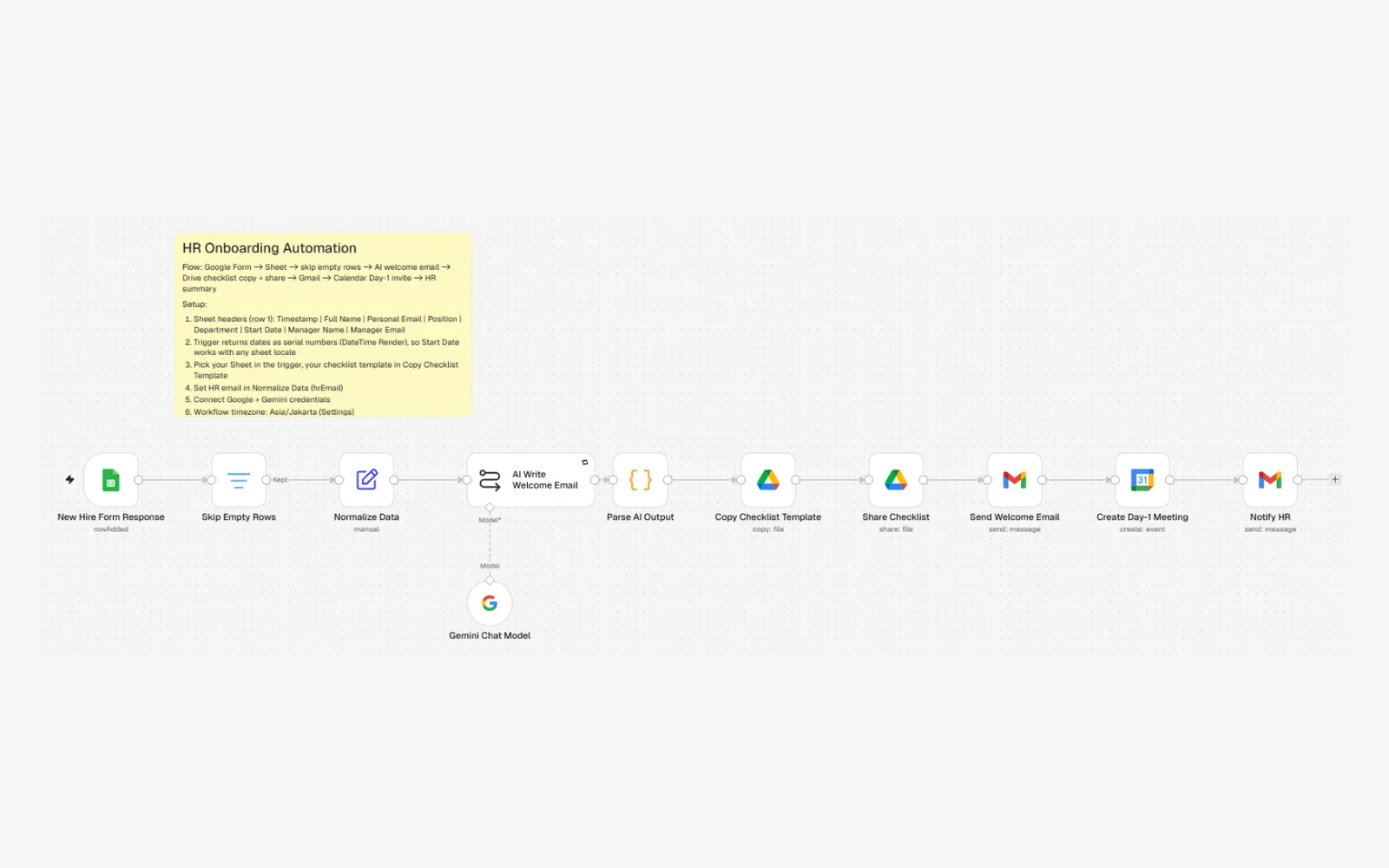Click the 'Share Checklist' label
This screenshot has height=868, width=1389.
[x=896, y=517]
